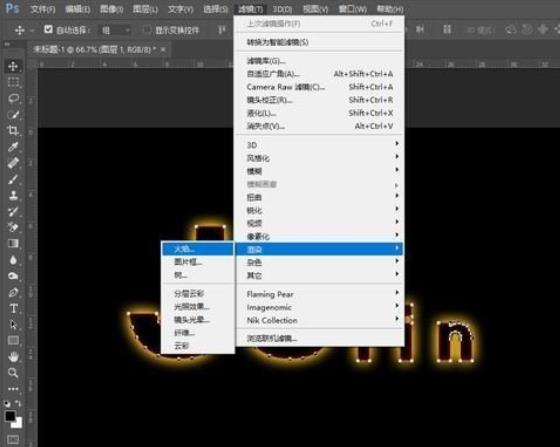Select the Eraser tool
560x447 pixels.
13,227
